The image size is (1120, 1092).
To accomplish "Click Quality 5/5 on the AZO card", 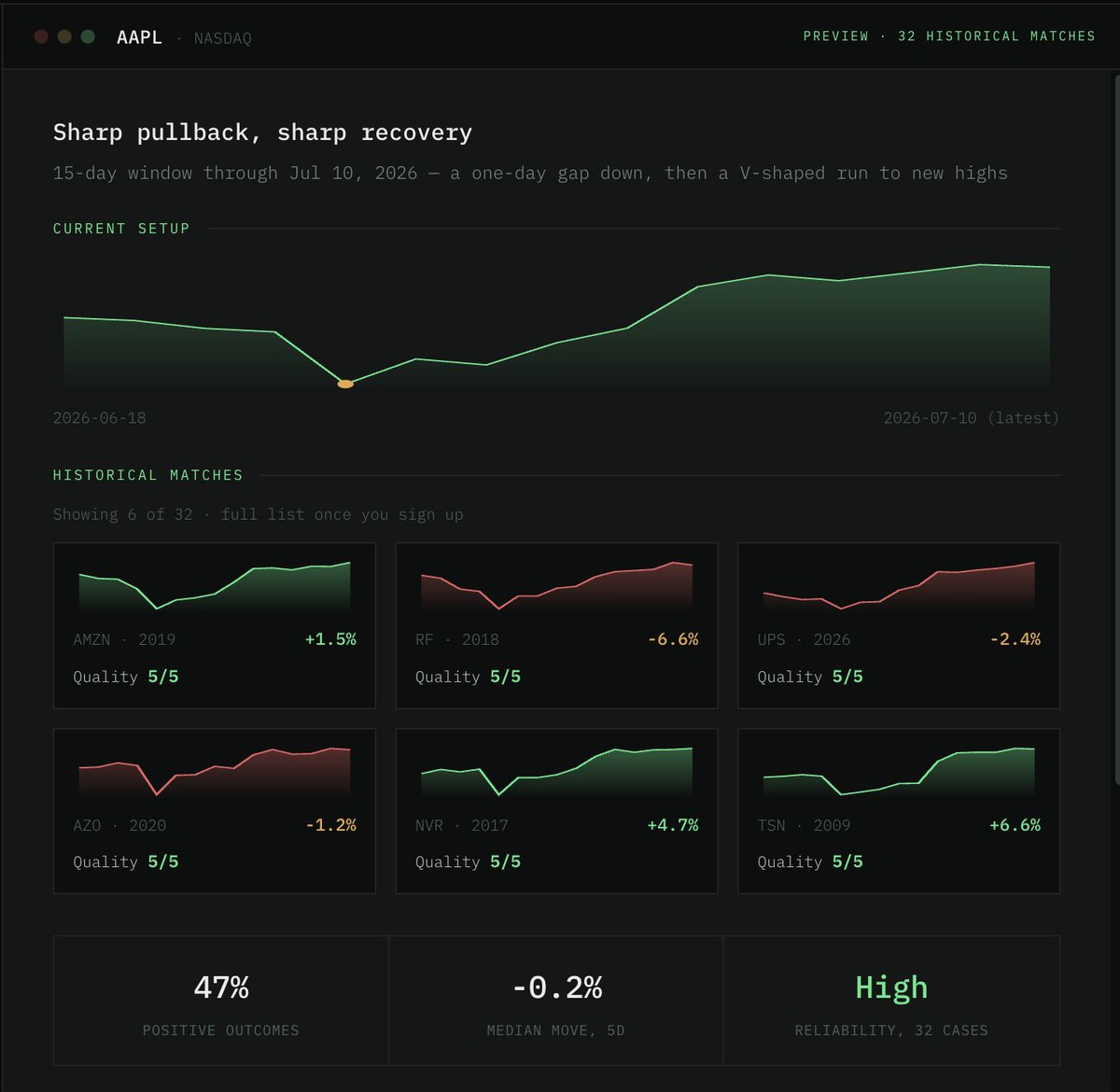I will 126,861.
